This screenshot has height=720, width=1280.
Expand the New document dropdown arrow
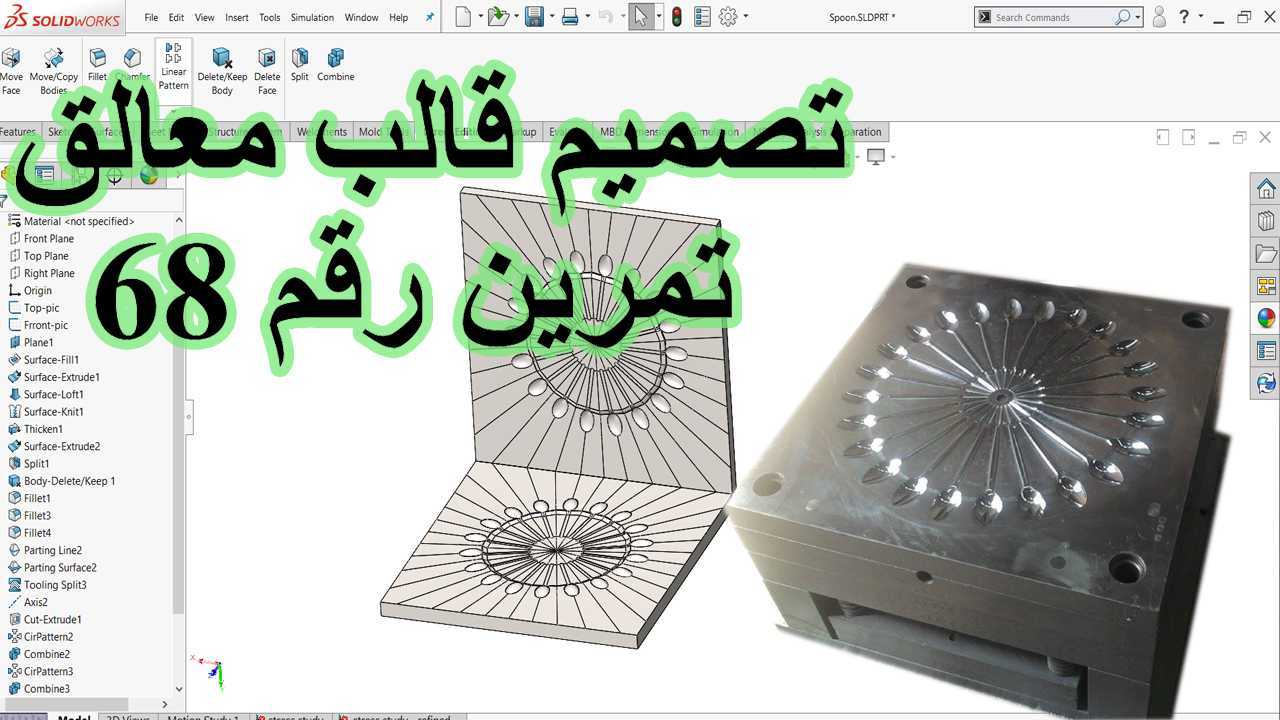[480, 17]
